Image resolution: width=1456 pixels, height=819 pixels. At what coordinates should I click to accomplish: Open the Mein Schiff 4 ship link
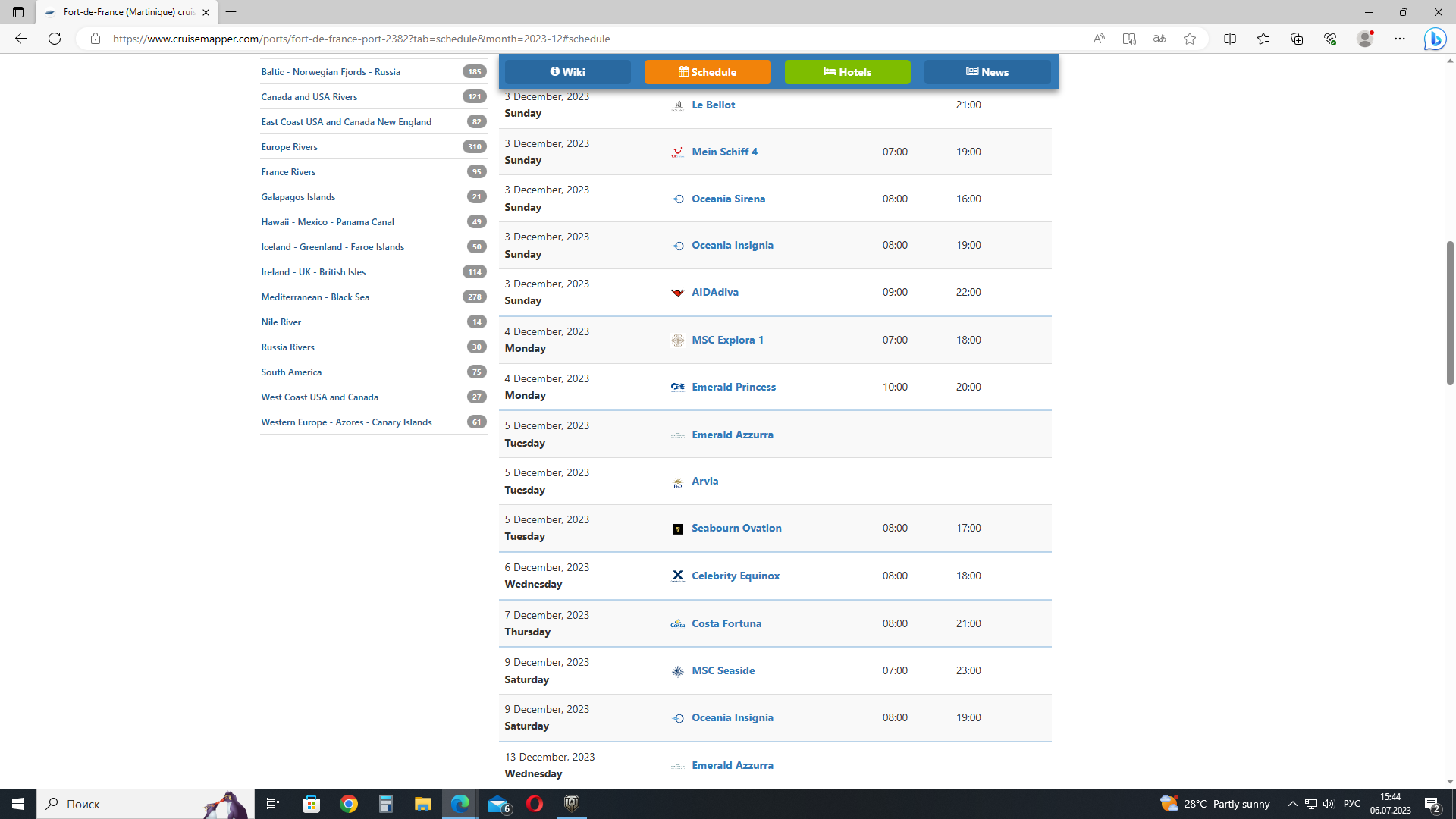[x=724, y=152]
